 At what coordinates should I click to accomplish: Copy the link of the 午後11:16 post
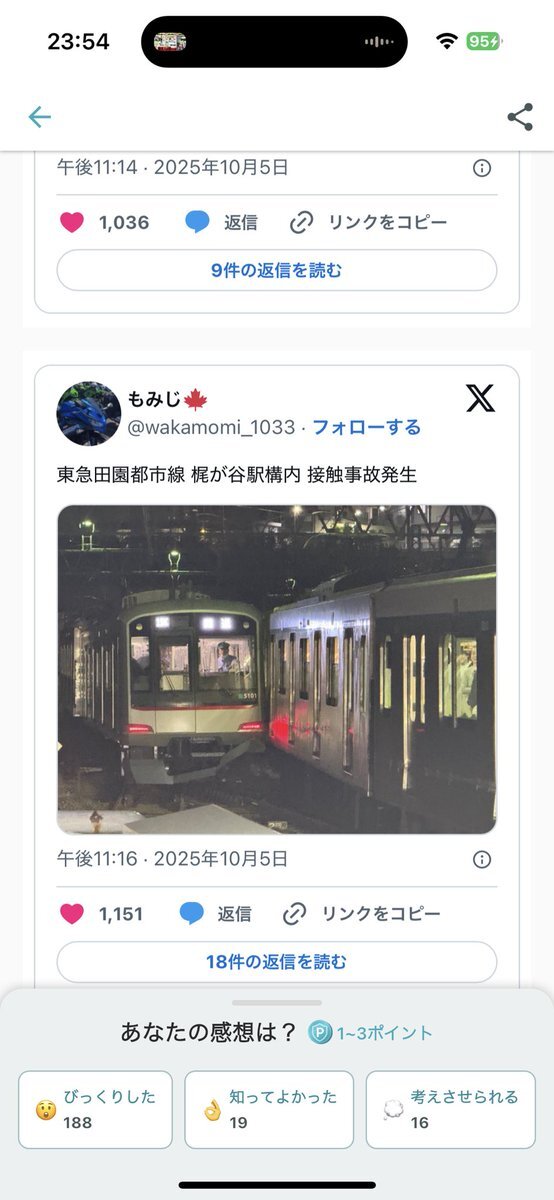coord(361,914)
